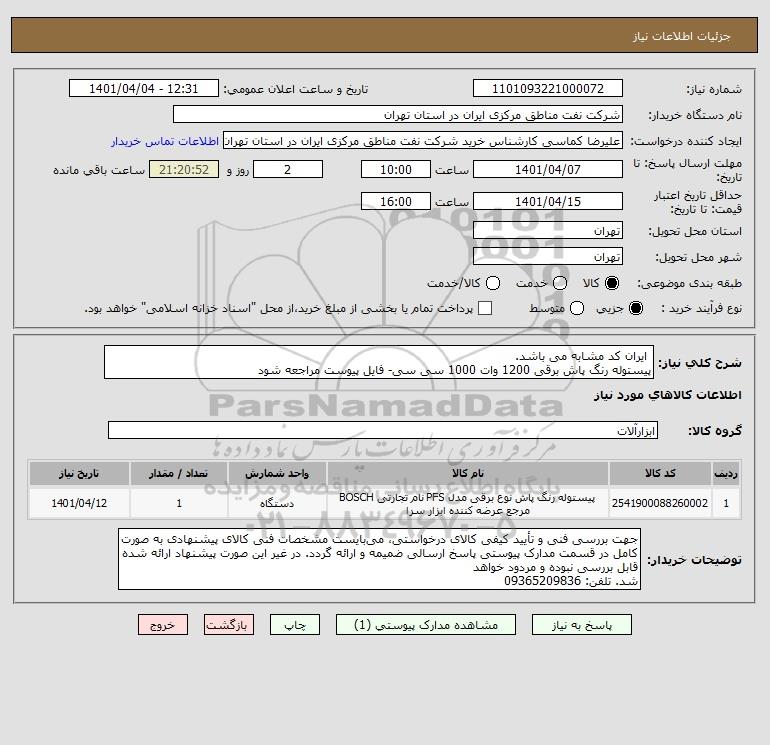Click the delivery province field تهران

pos(548,230)
